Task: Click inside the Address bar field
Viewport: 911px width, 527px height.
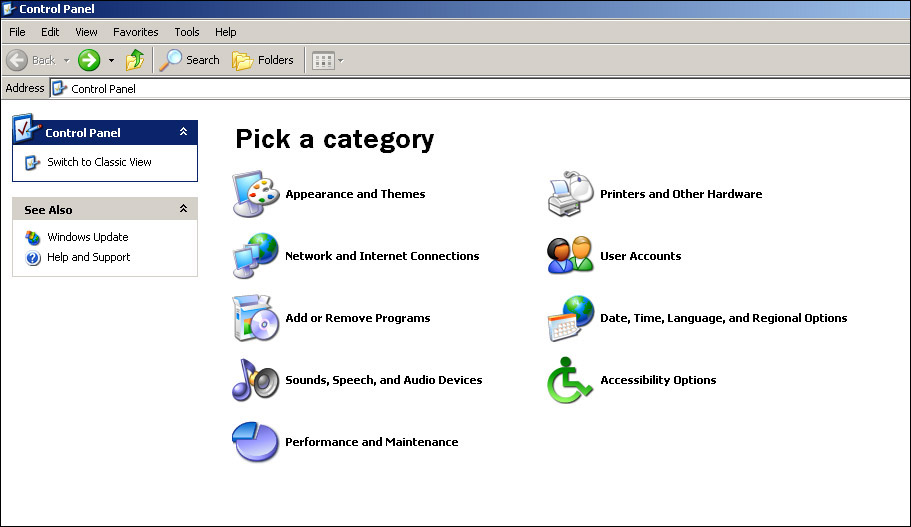Action: pos(480,88)
